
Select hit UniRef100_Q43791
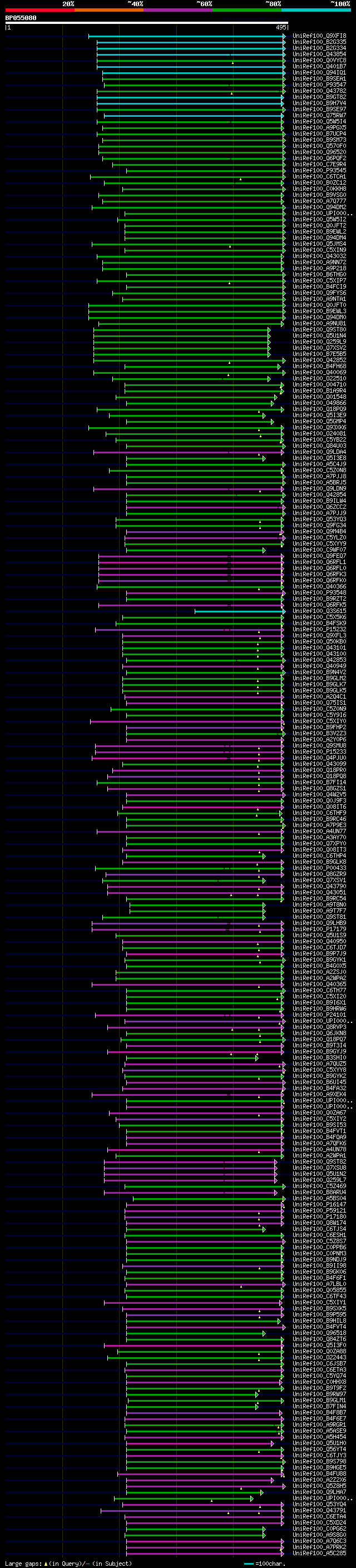pos(319,1510)
